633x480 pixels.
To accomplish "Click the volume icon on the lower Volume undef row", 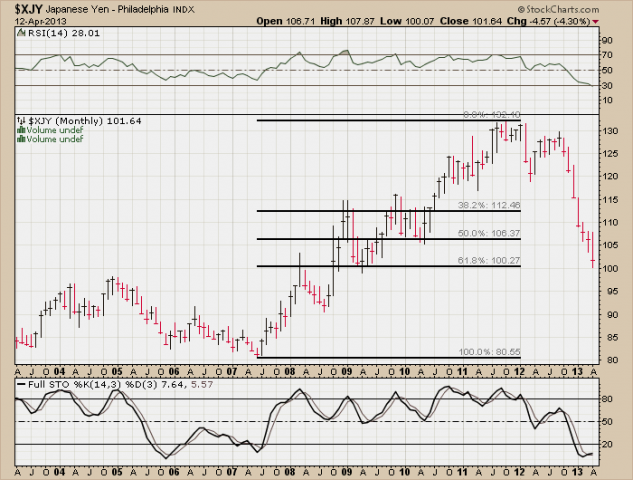I will click(x=21, y=139).
